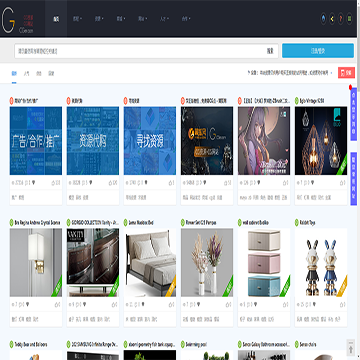The image size is (360, 360).
Task: Click the green icon beside the Rabbit Toys title
Action: click(x=297, y=222)
